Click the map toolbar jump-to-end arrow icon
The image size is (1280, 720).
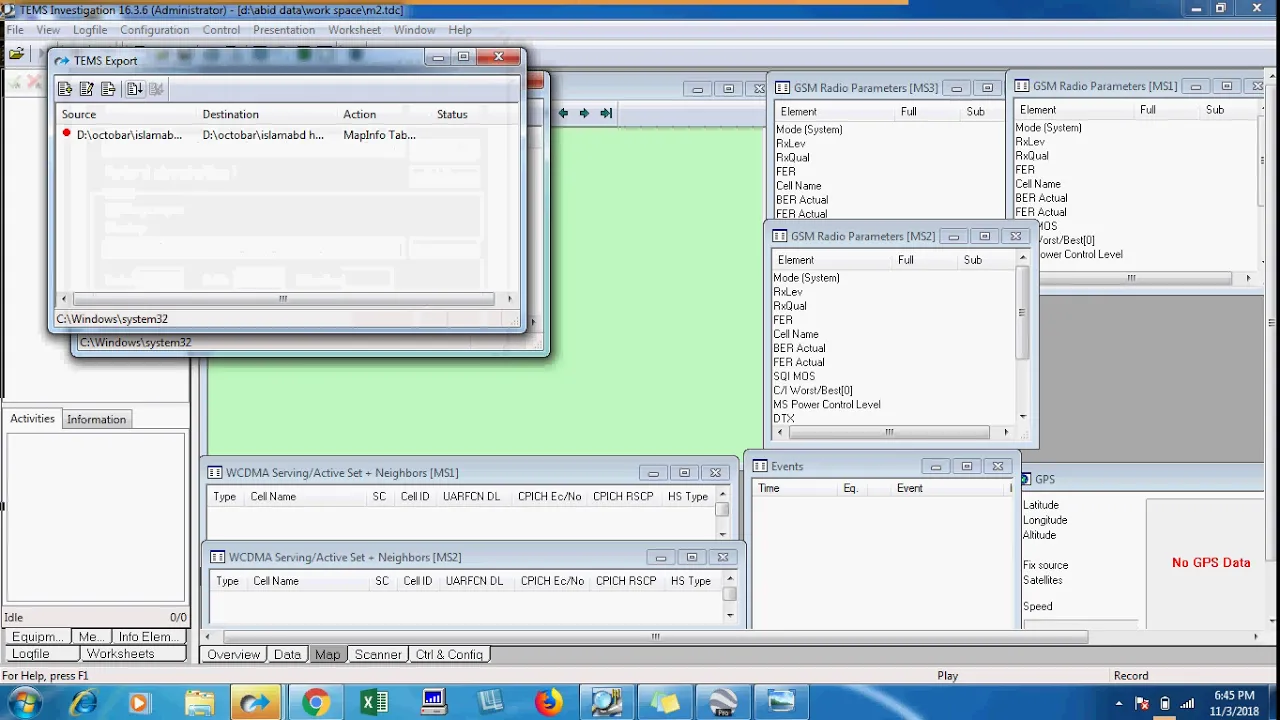605,113
